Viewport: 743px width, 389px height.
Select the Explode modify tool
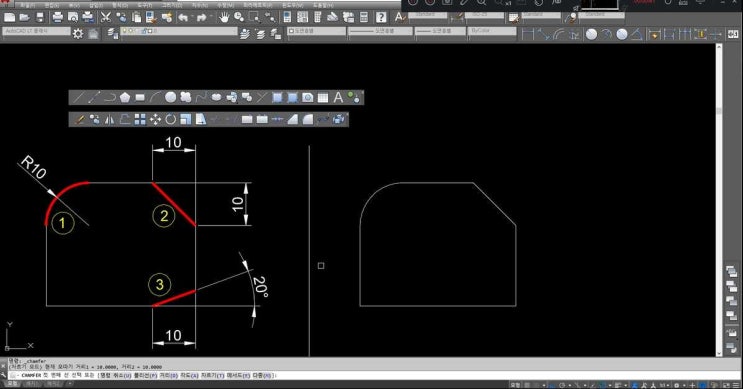click(x=338, y=119)
